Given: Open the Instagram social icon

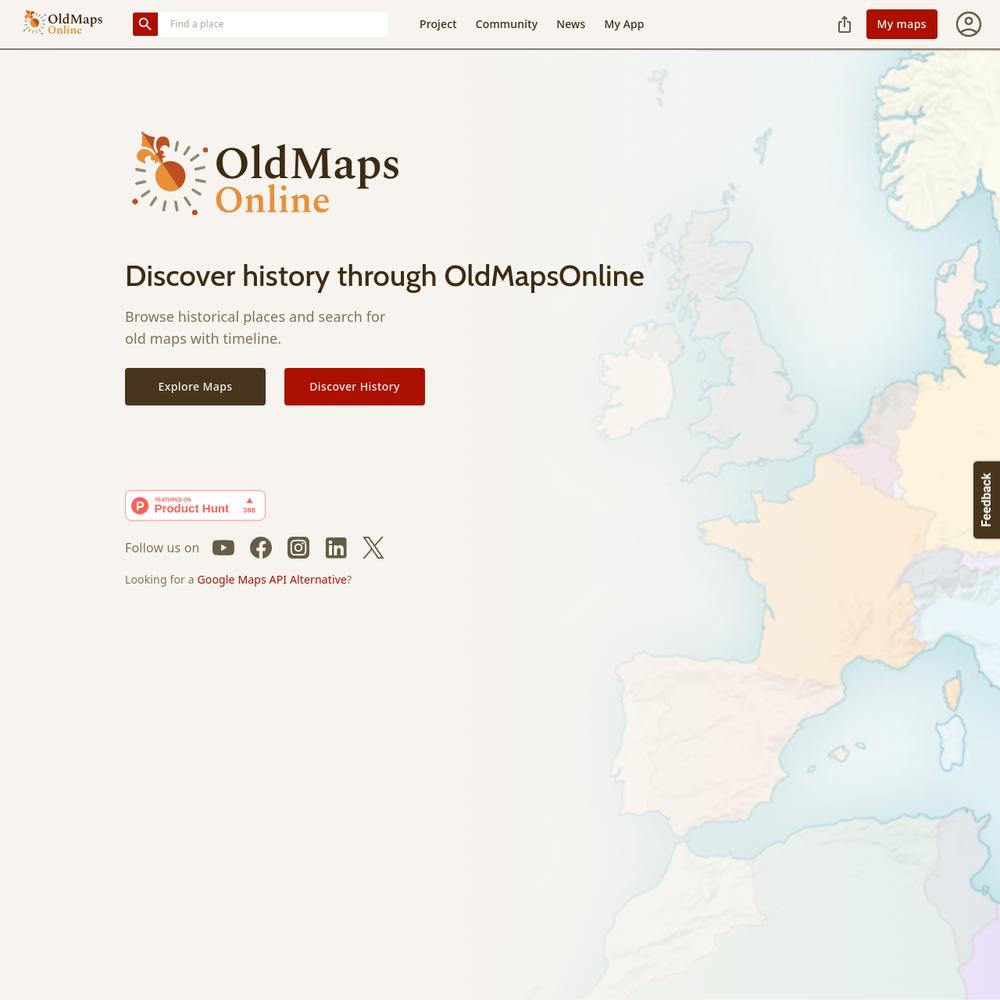Looking at the screenshot, I should pos(298,548).
